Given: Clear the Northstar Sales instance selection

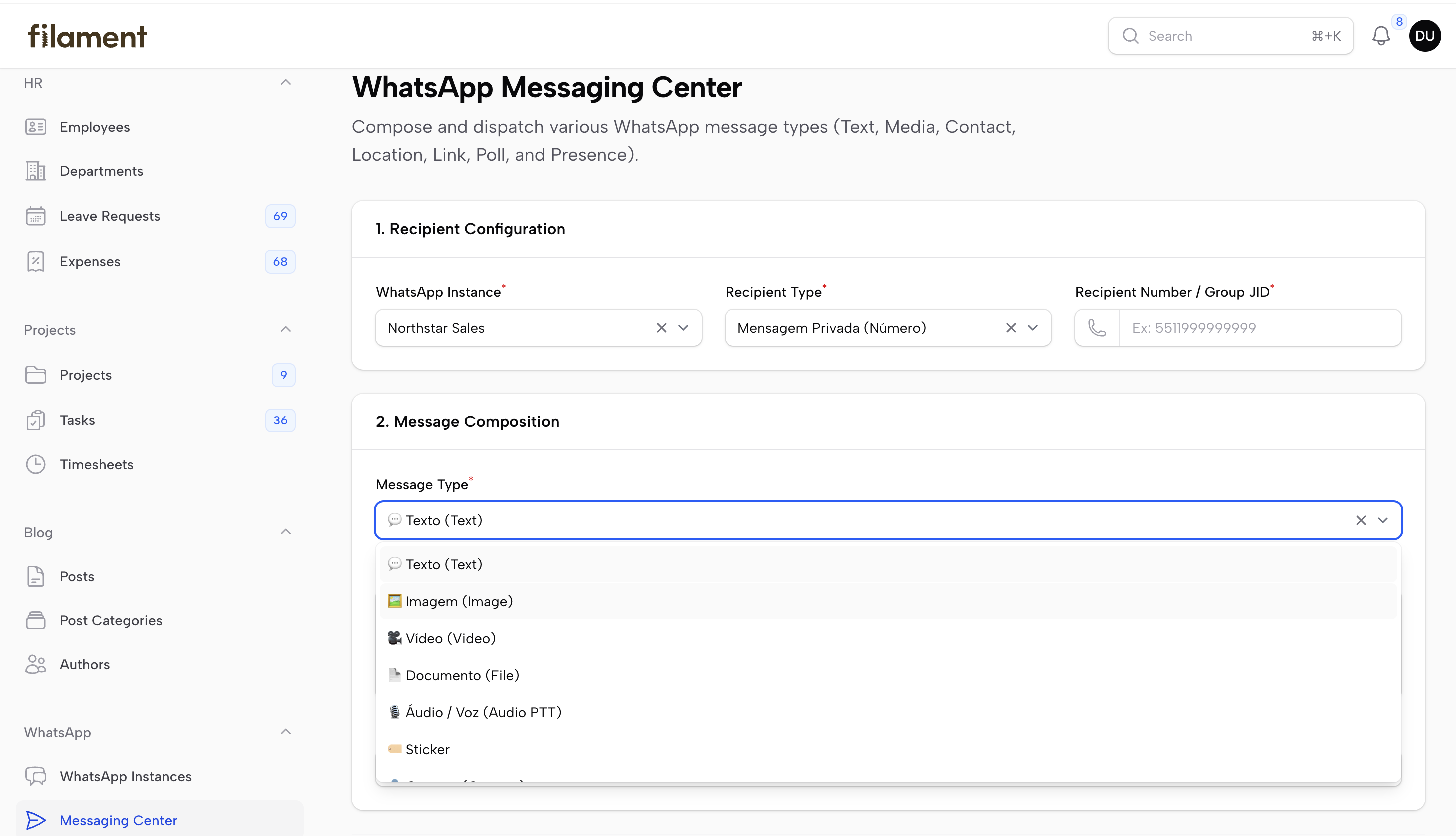Looking at the screenshot, I should [x=661, y=328].
